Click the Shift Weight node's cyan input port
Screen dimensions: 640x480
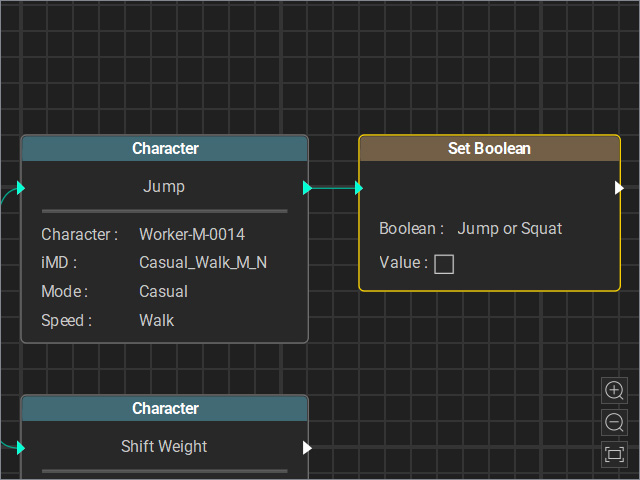21,448
